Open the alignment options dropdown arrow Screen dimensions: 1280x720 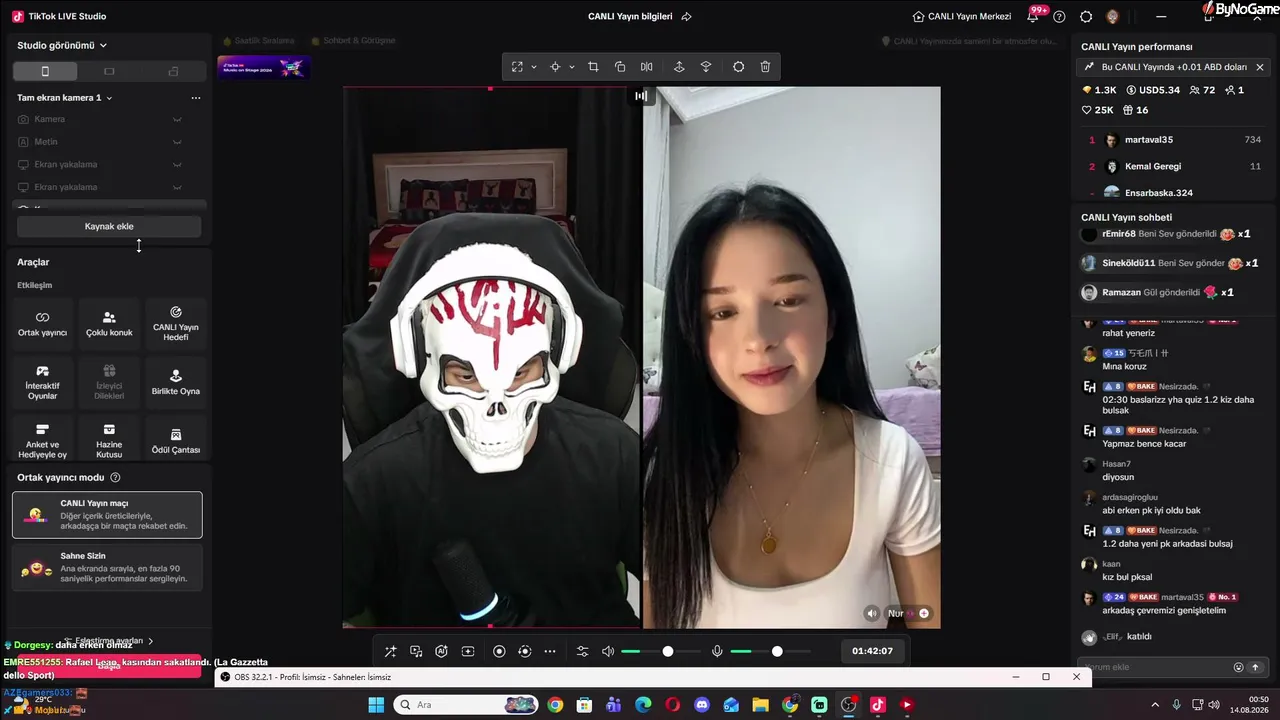(572, 67)
